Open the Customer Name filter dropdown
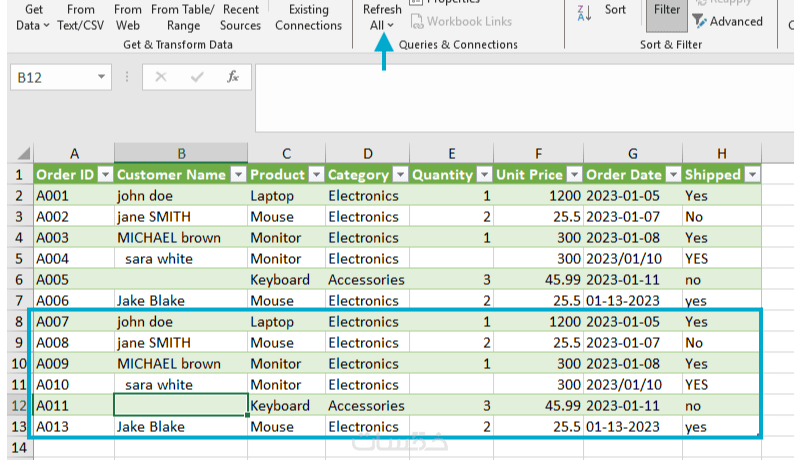Viewport: 800px width, 460px height. click(x=238, y=174)
